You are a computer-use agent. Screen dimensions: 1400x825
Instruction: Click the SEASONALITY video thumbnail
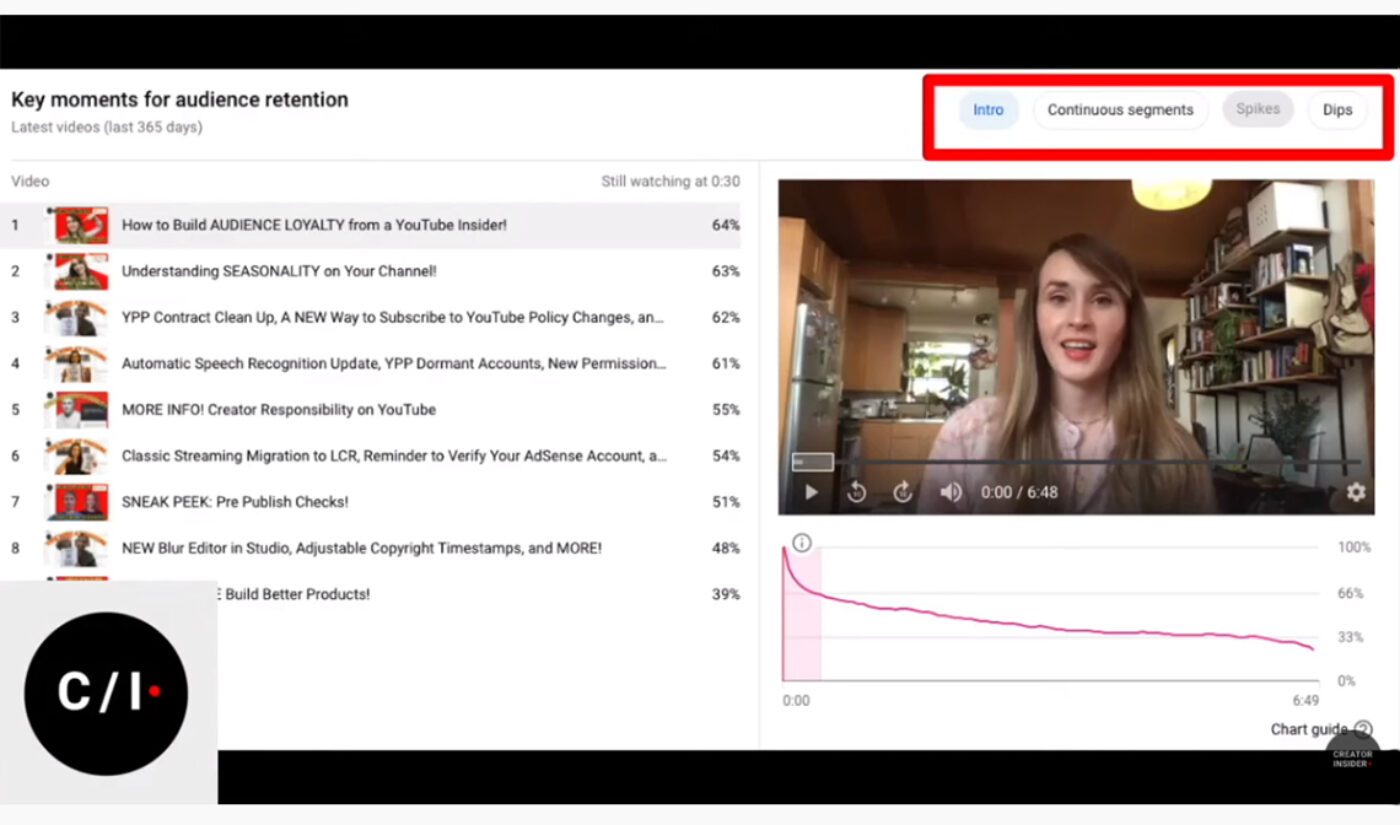[x=78, y=271]
